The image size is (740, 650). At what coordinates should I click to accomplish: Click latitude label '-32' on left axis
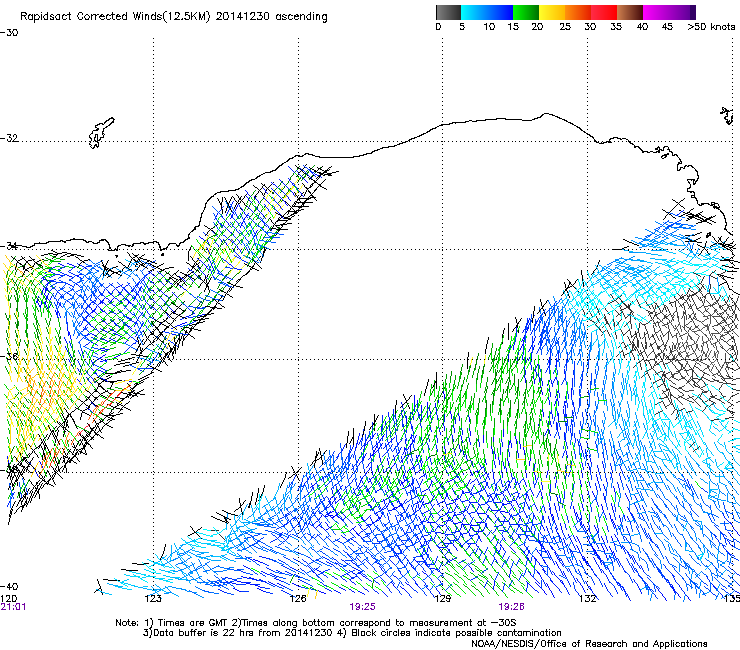pyautogui.click(x=9, y=138)
